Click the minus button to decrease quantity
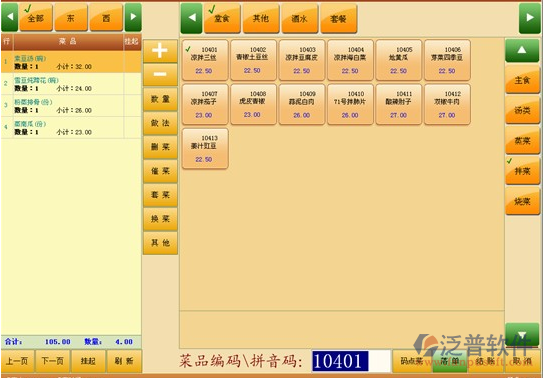 [160, 74]
